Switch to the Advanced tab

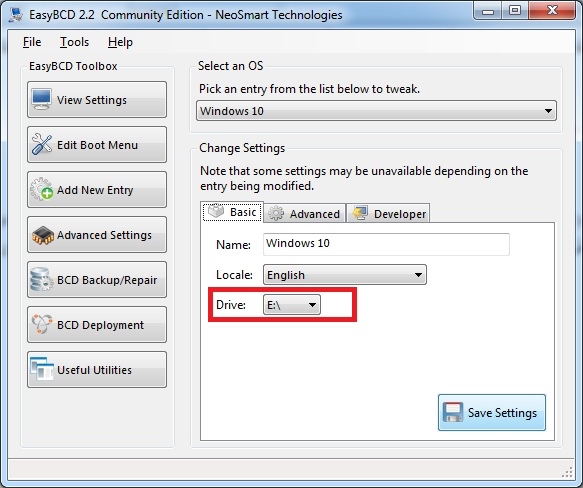(305, 214)
